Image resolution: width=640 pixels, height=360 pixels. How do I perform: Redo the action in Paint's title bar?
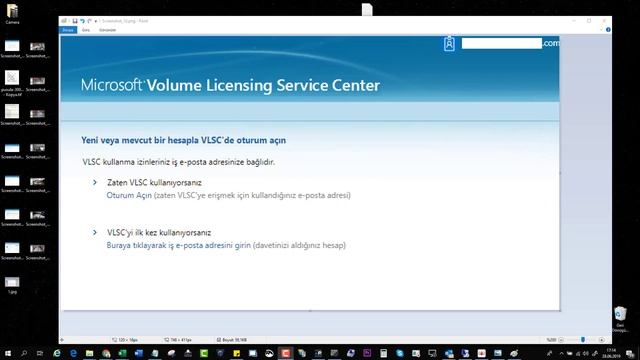pyautogui.click(x=89, y=21)
